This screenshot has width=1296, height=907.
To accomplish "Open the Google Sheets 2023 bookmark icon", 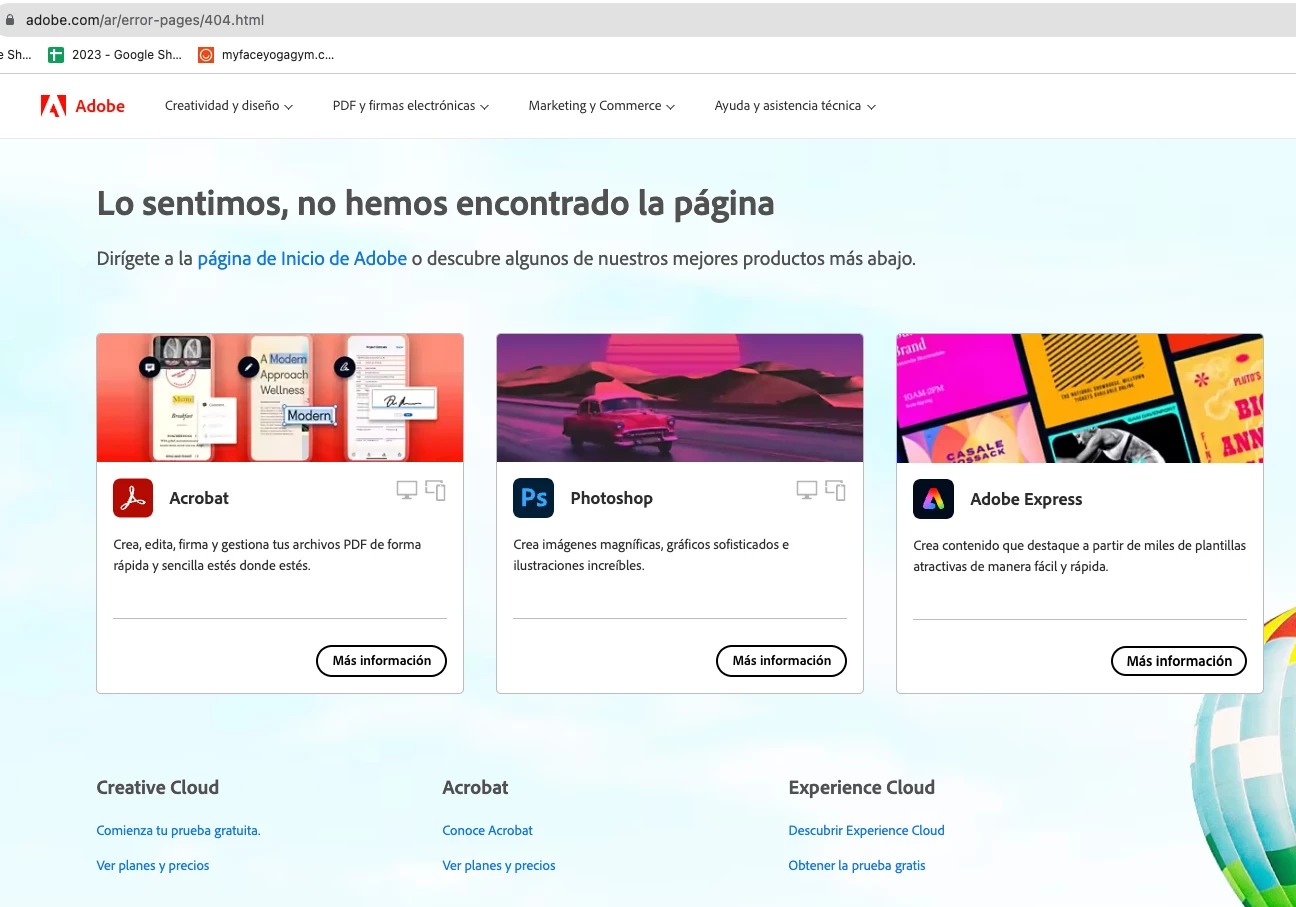I will (x=56, y=55).
